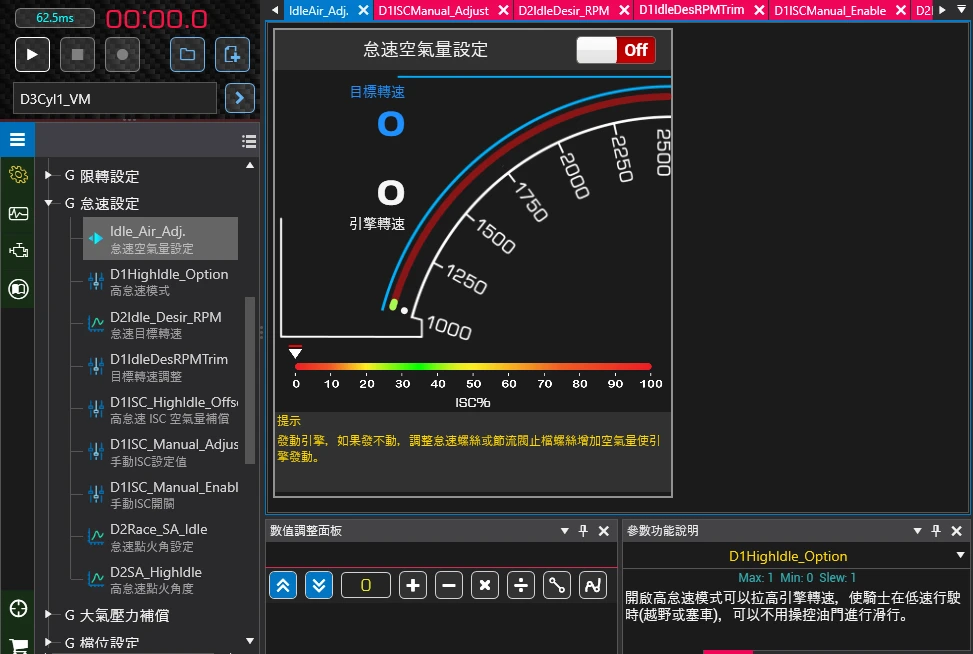973x654 pixels.
Task: Click the ISC% bar marker triangle
Action: pos(295,352)
